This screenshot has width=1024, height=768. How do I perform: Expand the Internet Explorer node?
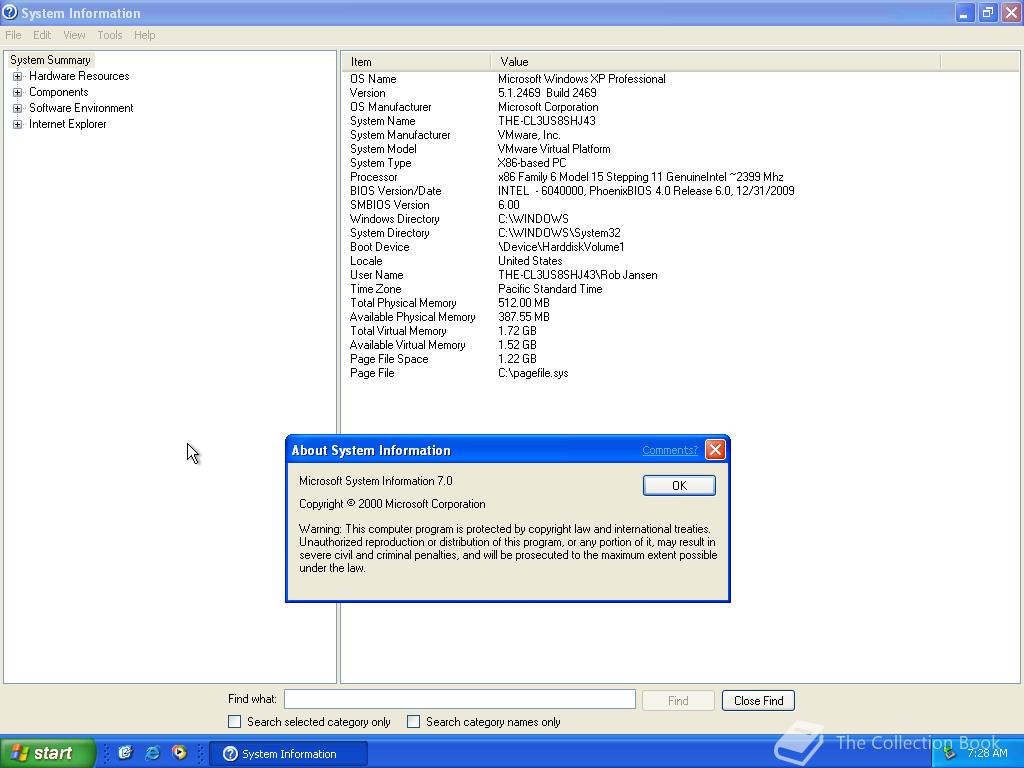coord(18,124)
